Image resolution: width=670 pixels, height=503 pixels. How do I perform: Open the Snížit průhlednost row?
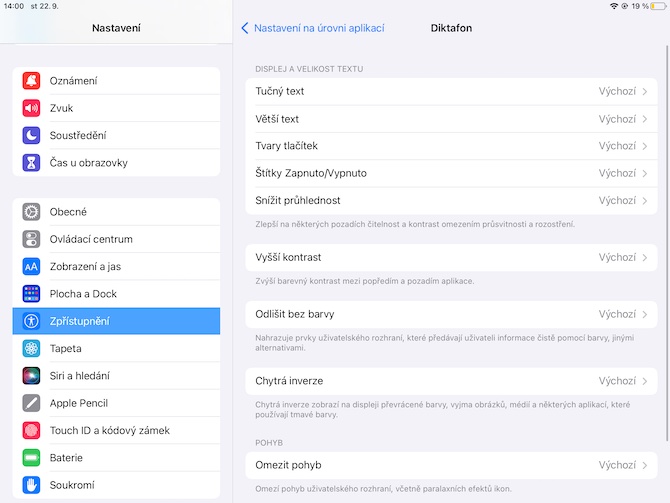click(x=450, y=200)
